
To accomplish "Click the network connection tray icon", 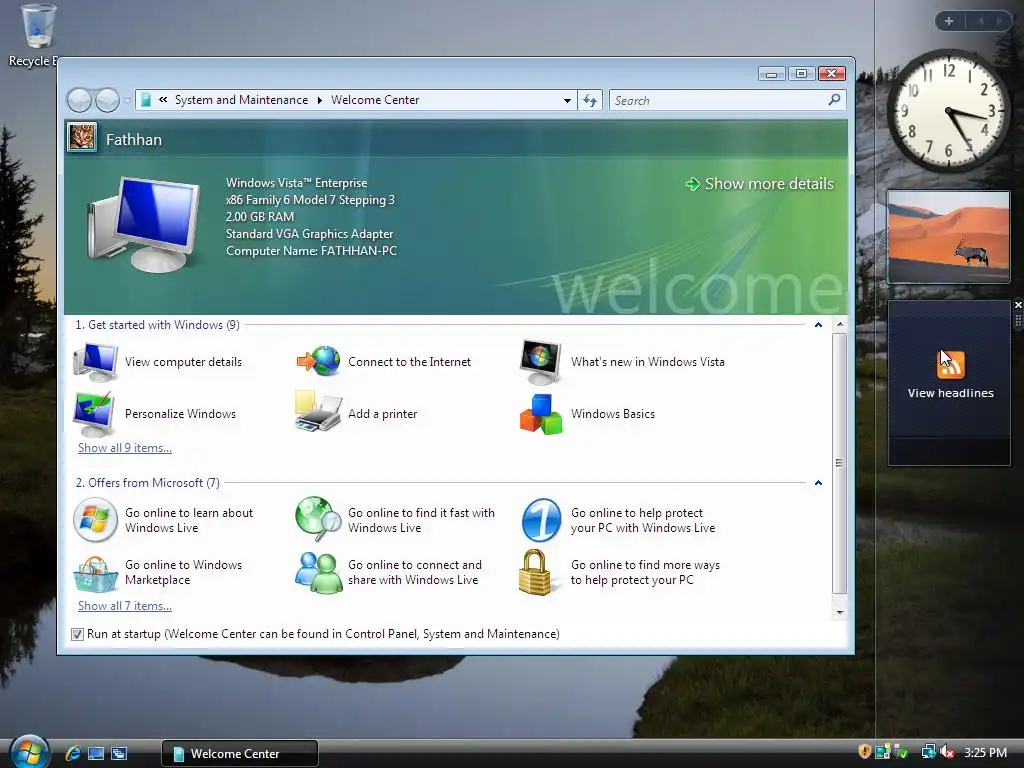I will [928, 752].
